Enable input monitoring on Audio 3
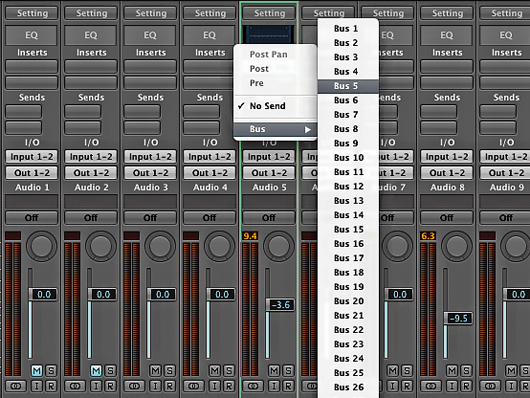The image size is (530, 398). point(155,386)
